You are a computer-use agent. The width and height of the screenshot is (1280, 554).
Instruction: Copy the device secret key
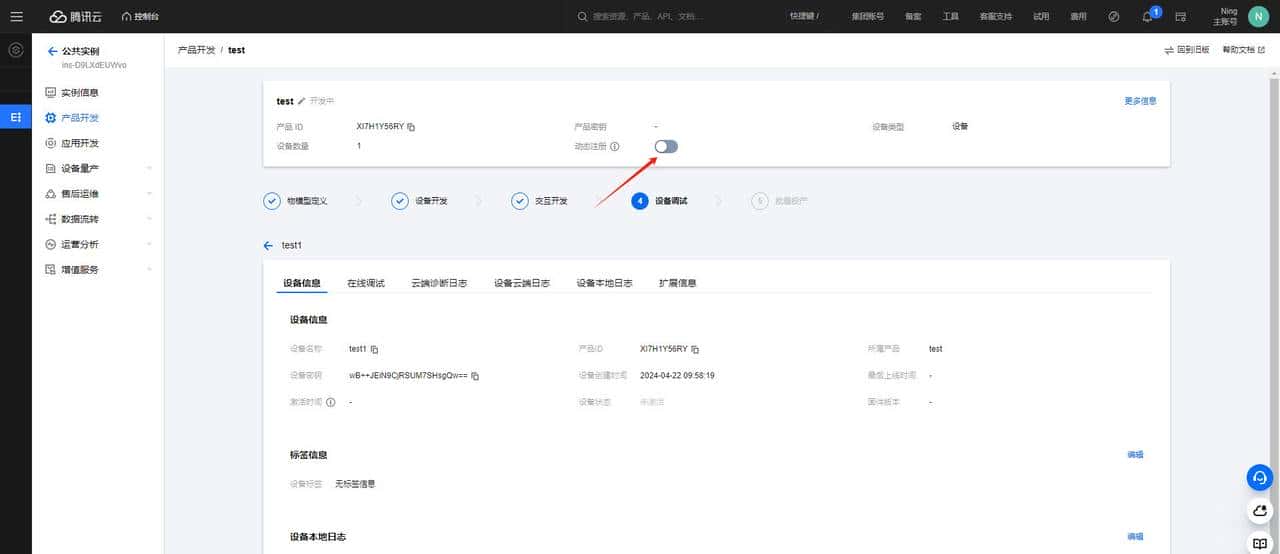[476, 376]
